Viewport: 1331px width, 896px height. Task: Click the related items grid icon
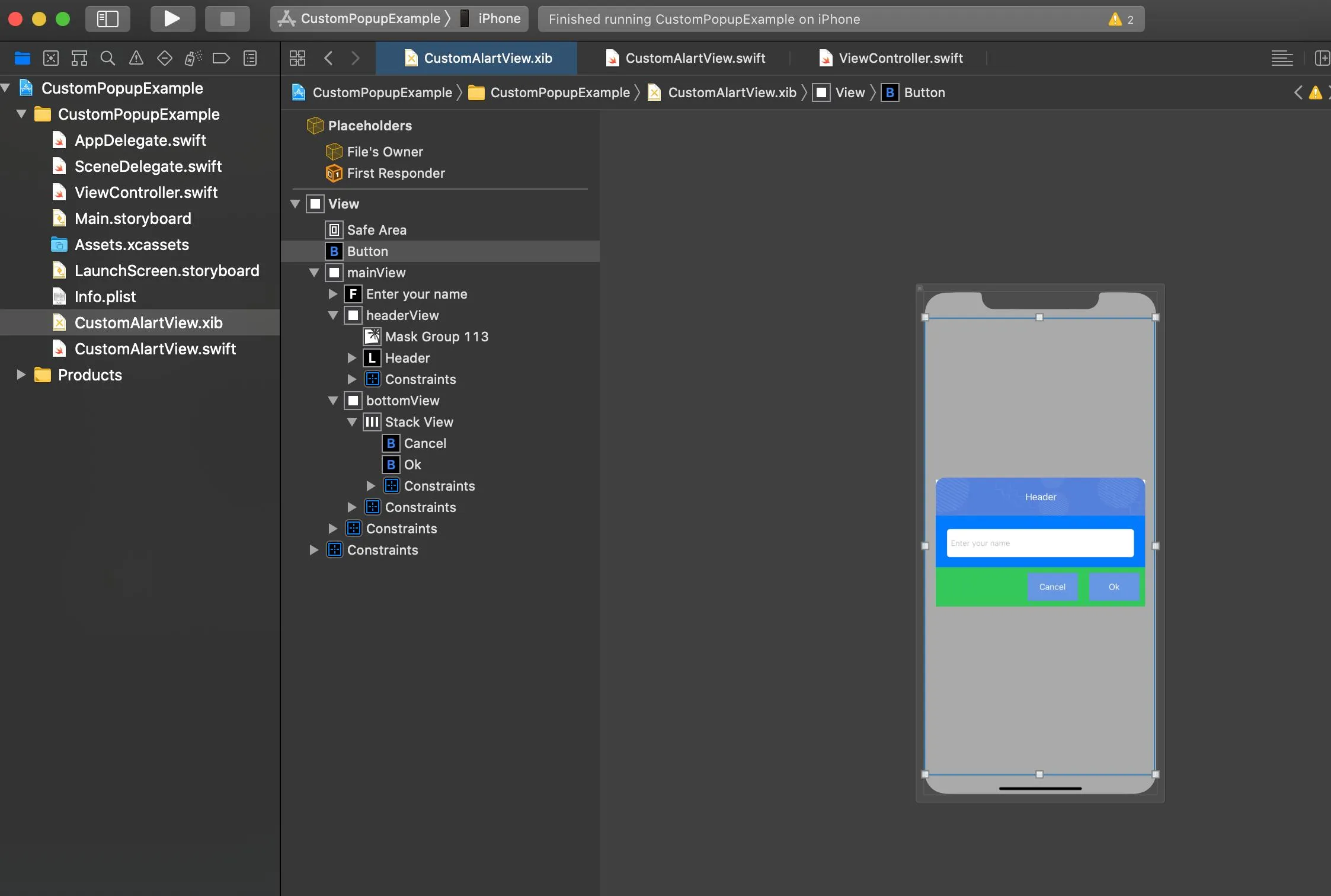tap(297, 58)
